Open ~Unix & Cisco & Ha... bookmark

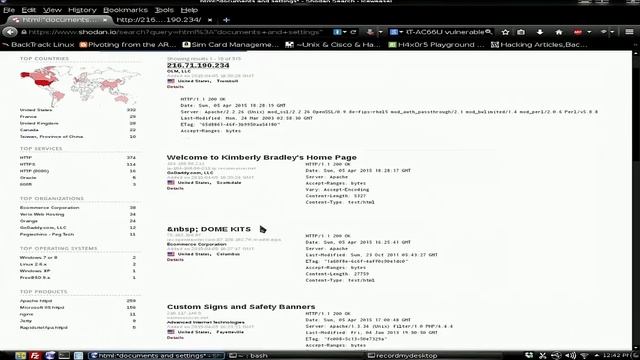[x=333, y=44]
